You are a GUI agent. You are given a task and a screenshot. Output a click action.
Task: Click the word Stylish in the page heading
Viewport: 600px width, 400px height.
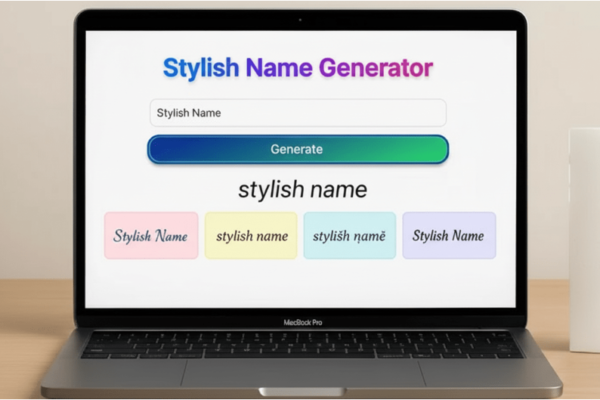click(201, 68)
